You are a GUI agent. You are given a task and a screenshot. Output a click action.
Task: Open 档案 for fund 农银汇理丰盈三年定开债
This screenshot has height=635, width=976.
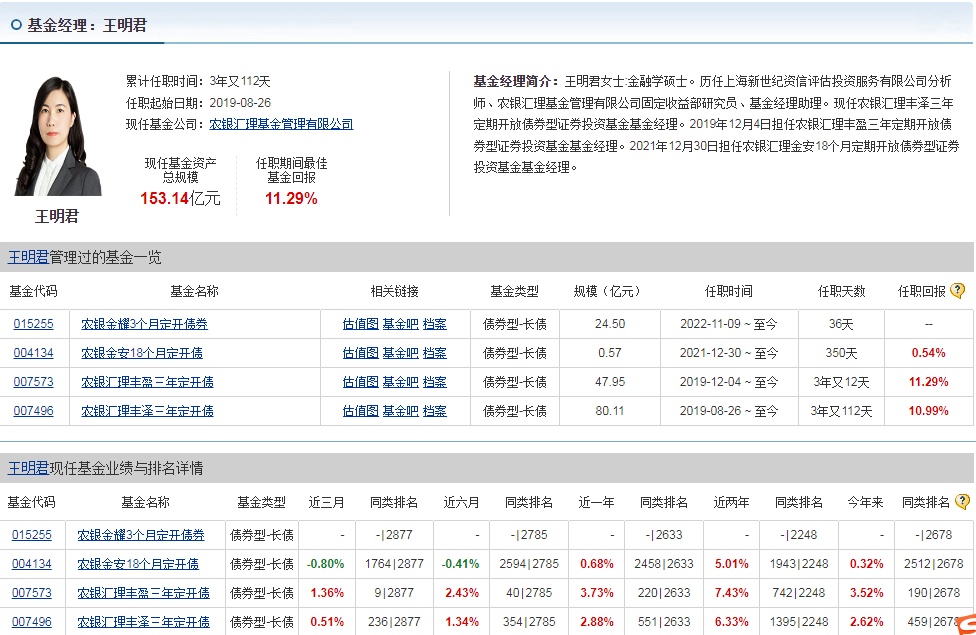click(434, 382)
